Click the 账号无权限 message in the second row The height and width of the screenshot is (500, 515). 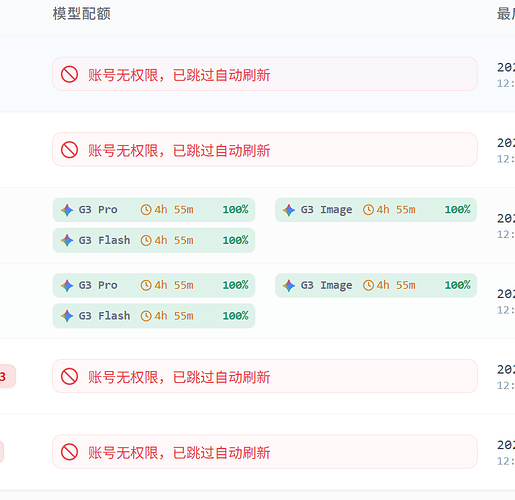click(179, 150)
